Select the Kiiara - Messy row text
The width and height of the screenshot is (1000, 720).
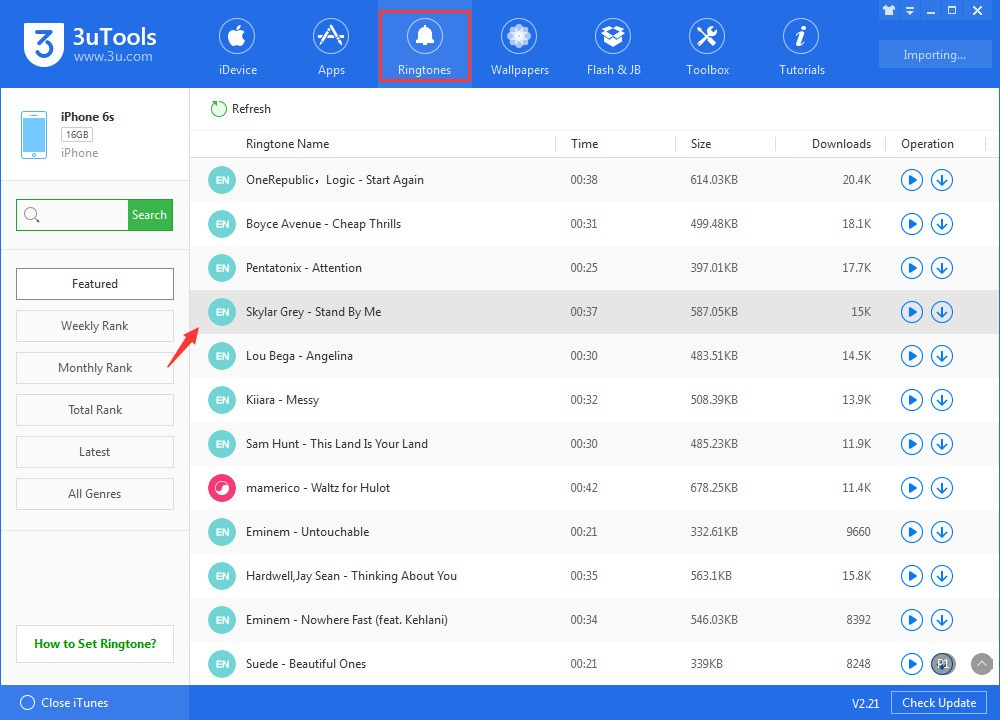point(283,400)
